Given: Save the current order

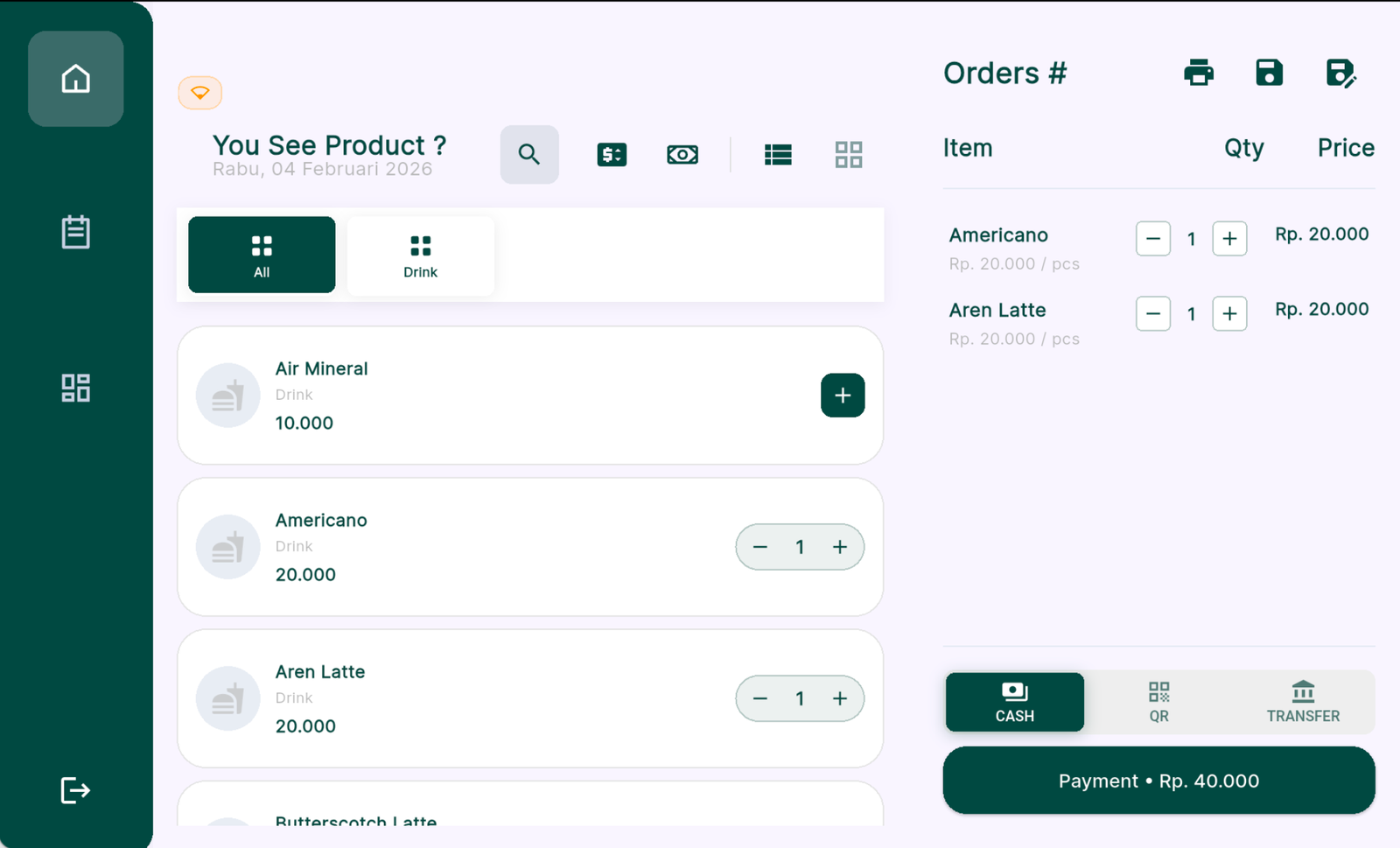Looking at the screenshot, I should (1269, 73).
